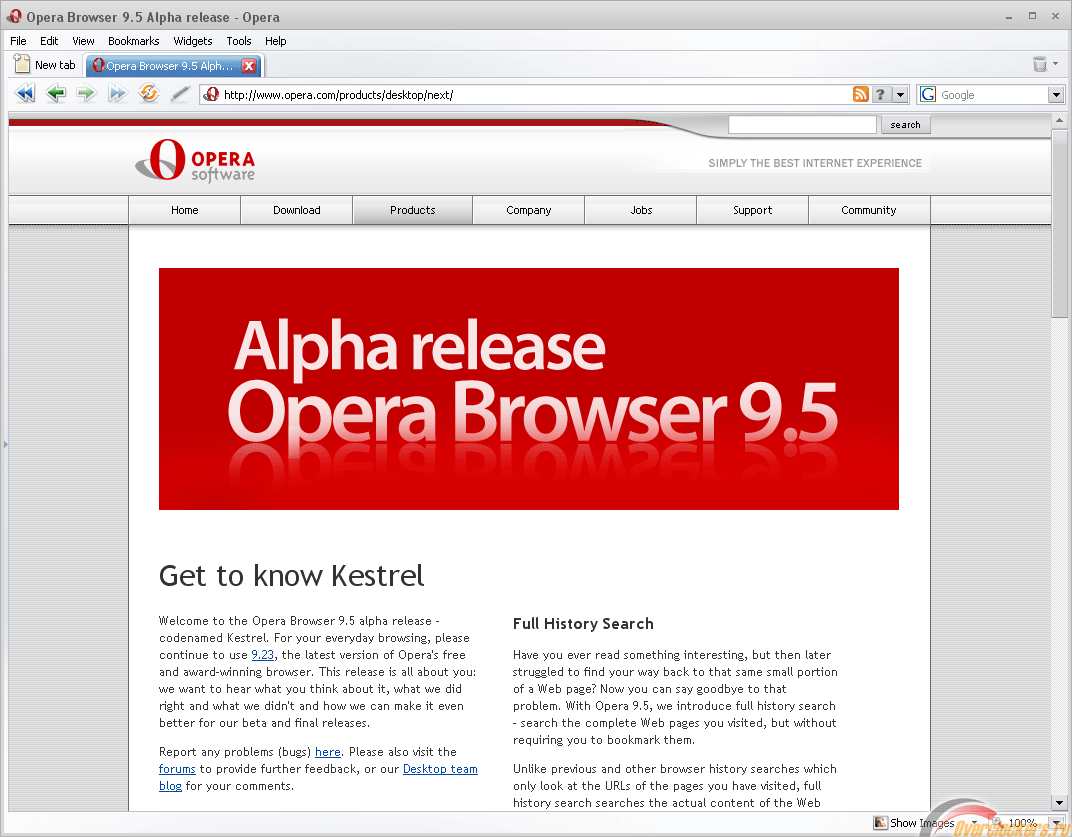Click the Download navigation item
This screenshot has width=1072, height=837.
pos(297,210)
